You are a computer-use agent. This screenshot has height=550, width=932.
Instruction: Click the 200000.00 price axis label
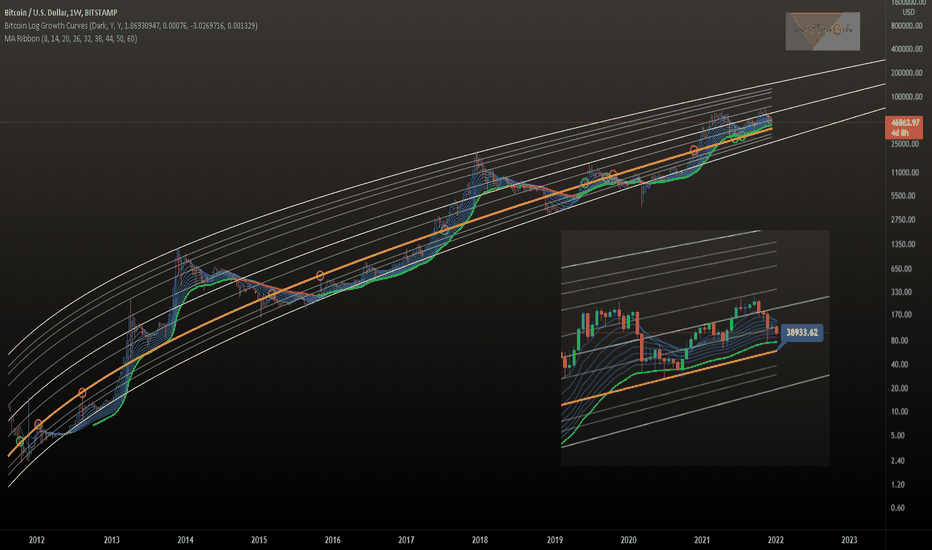click(906, 73)
